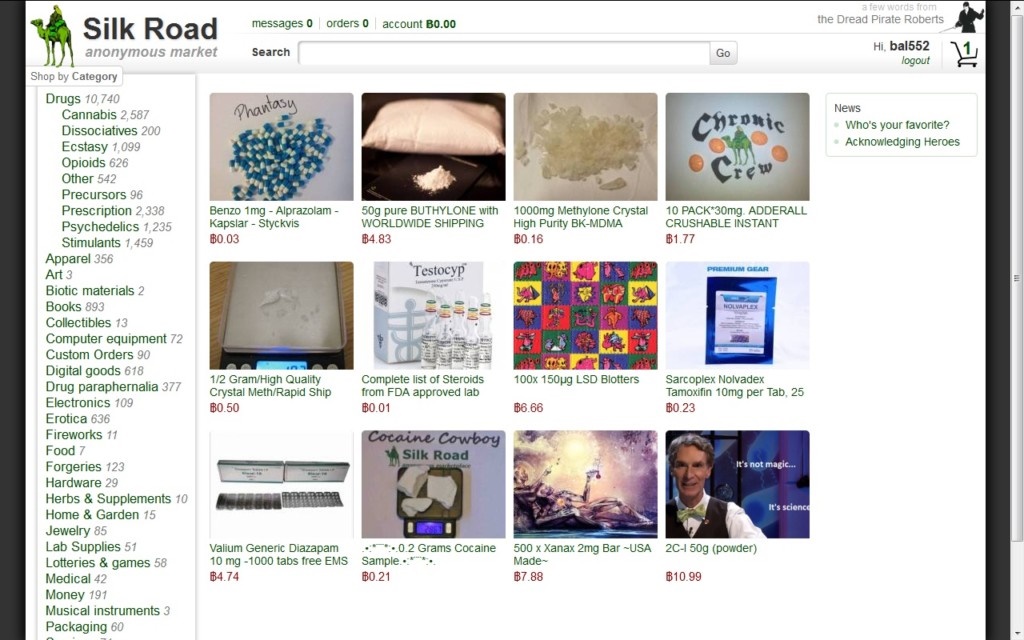This screenshot has height=640, width=1024.
Task: Log out via the logout link
Action: pyautogui.click(x=916, y=61)
